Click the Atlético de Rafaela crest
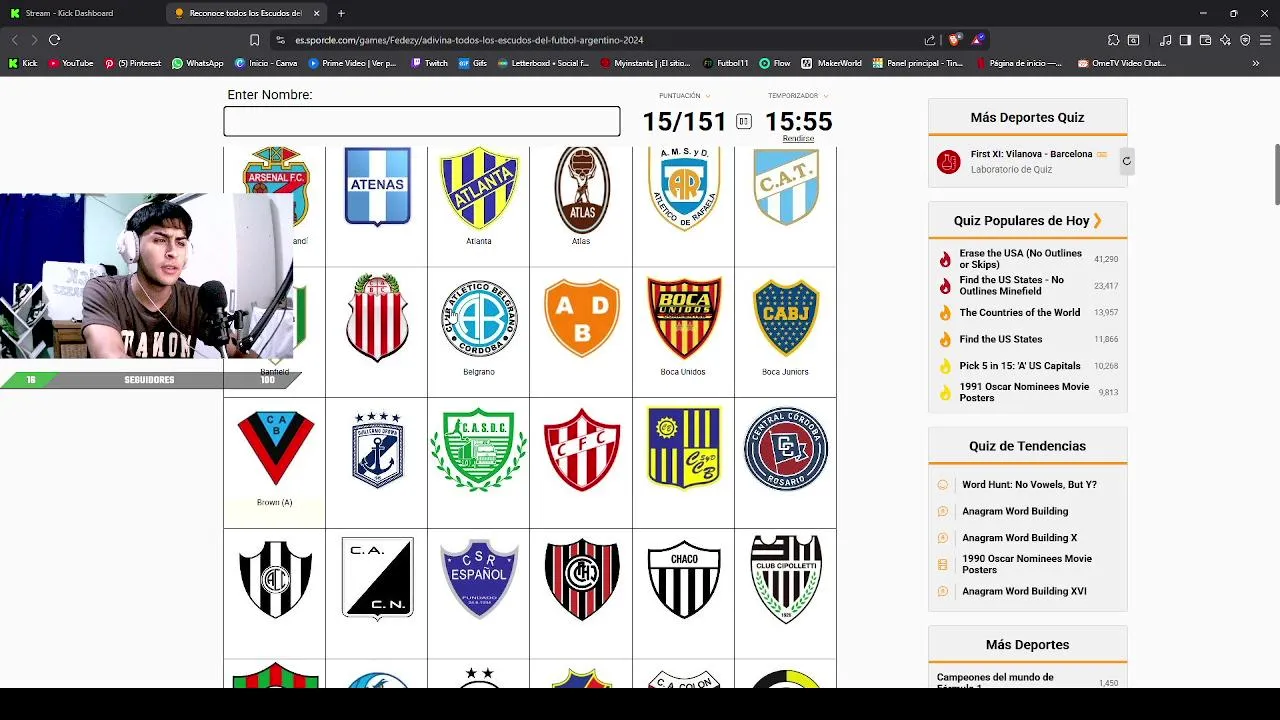The image size is (1280, 720). pos(684,189)
